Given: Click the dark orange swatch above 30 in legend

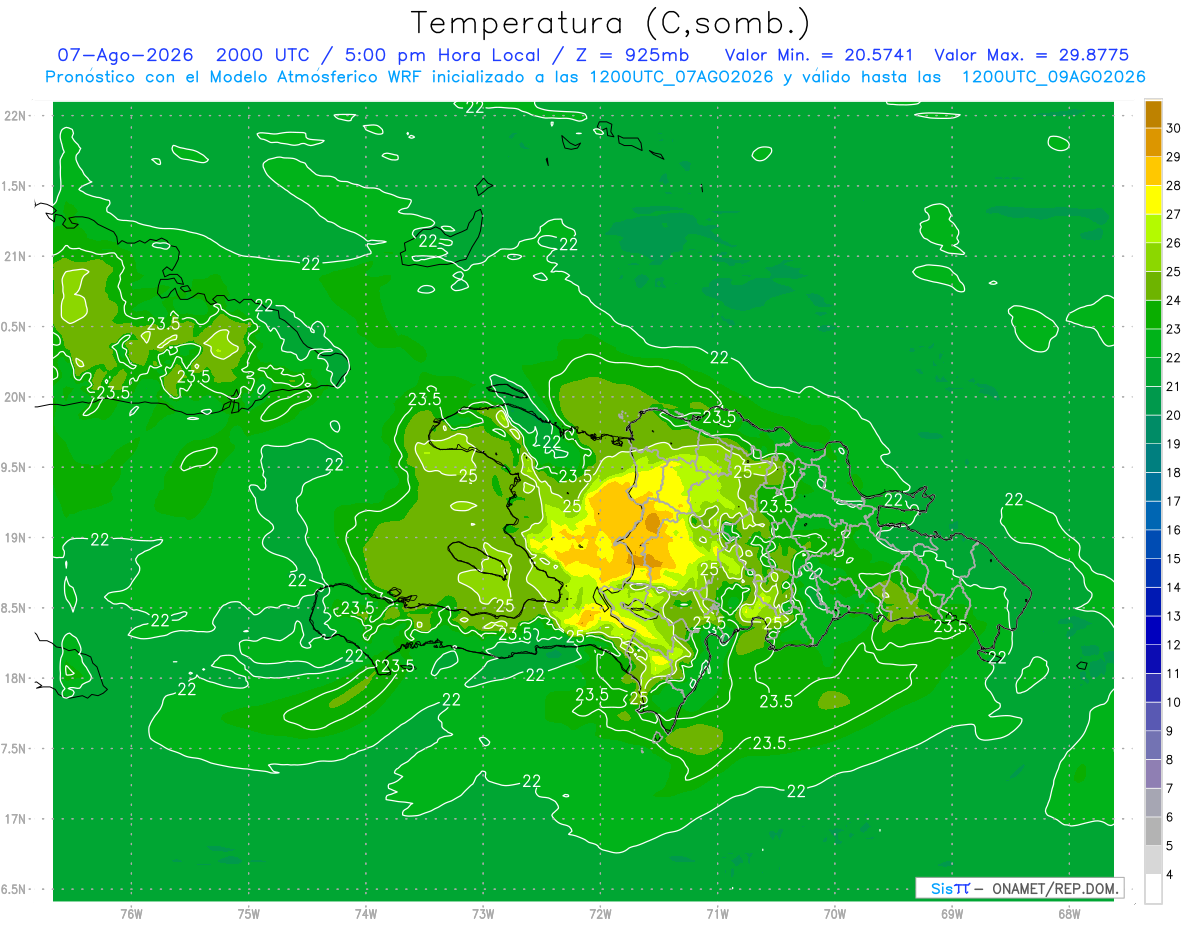Looking at the screenshot, I should tap(1153, 114).
